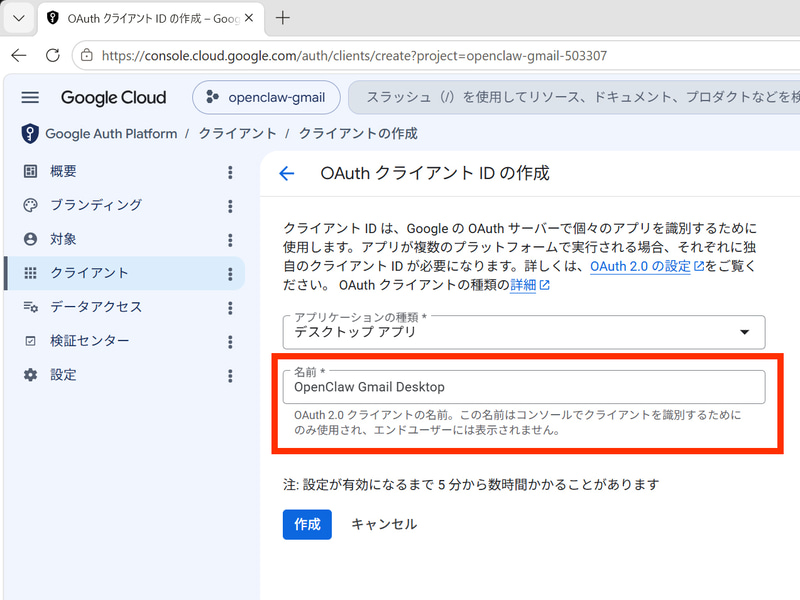Open the openclaw-gmail project selector
Image resolution: width=800 pixels, height=600 pixels.
[x=266, y=97]
